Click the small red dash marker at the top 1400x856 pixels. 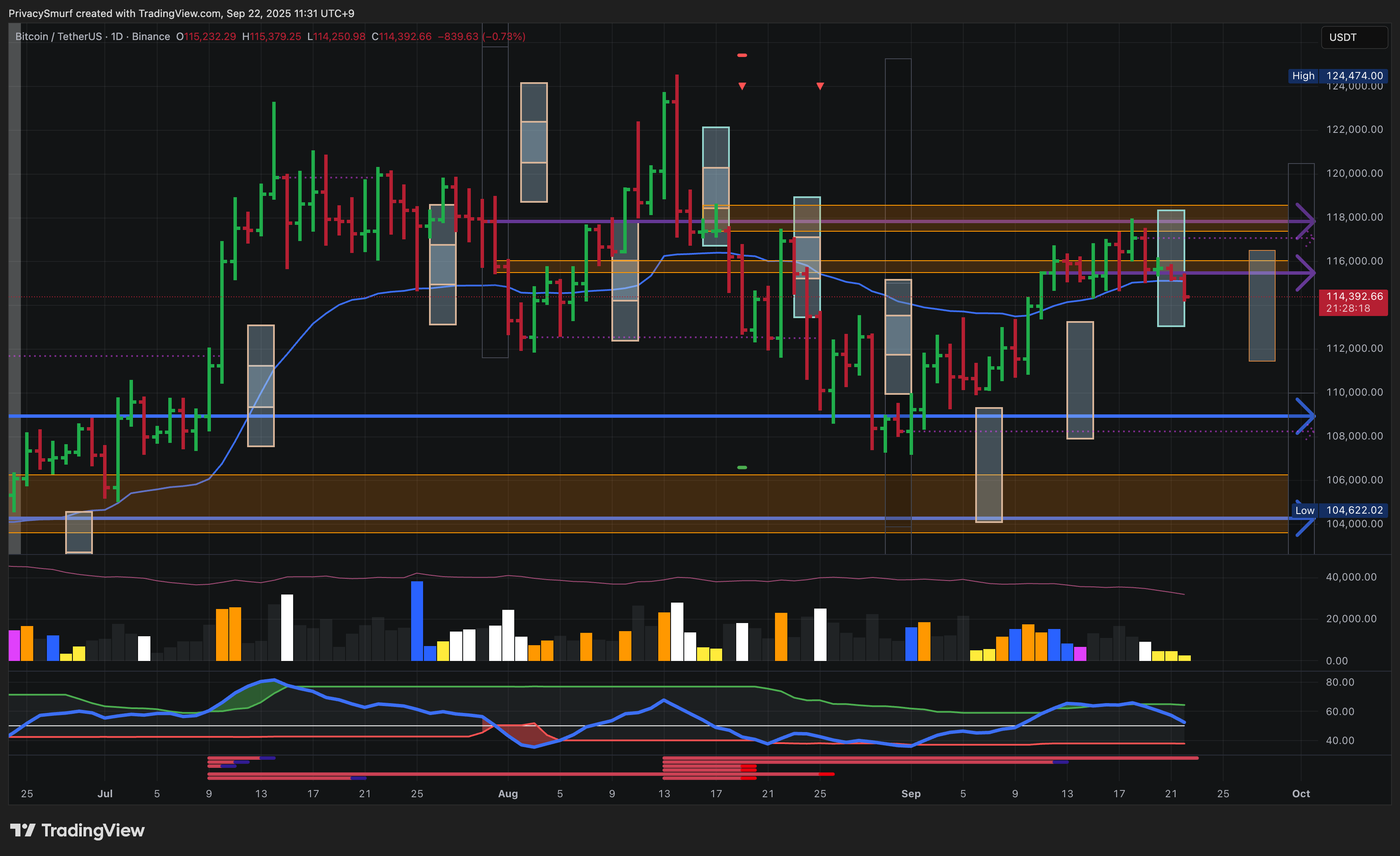pos(742,55)
